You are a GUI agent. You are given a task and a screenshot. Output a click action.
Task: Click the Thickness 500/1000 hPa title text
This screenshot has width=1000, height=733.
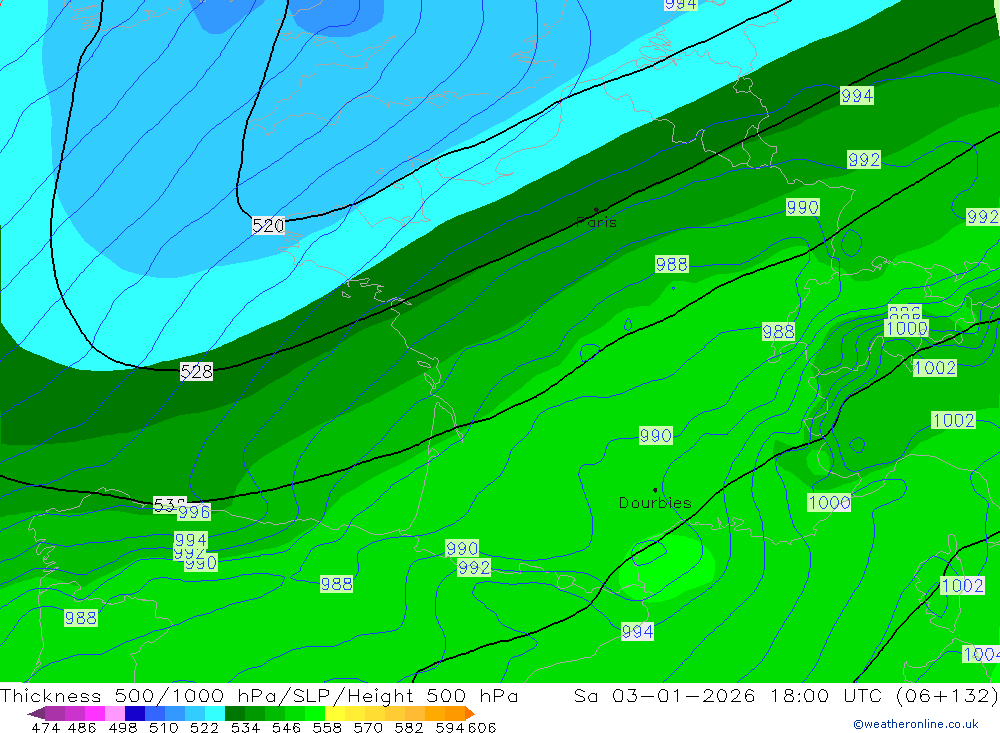(x=259, y=695)
